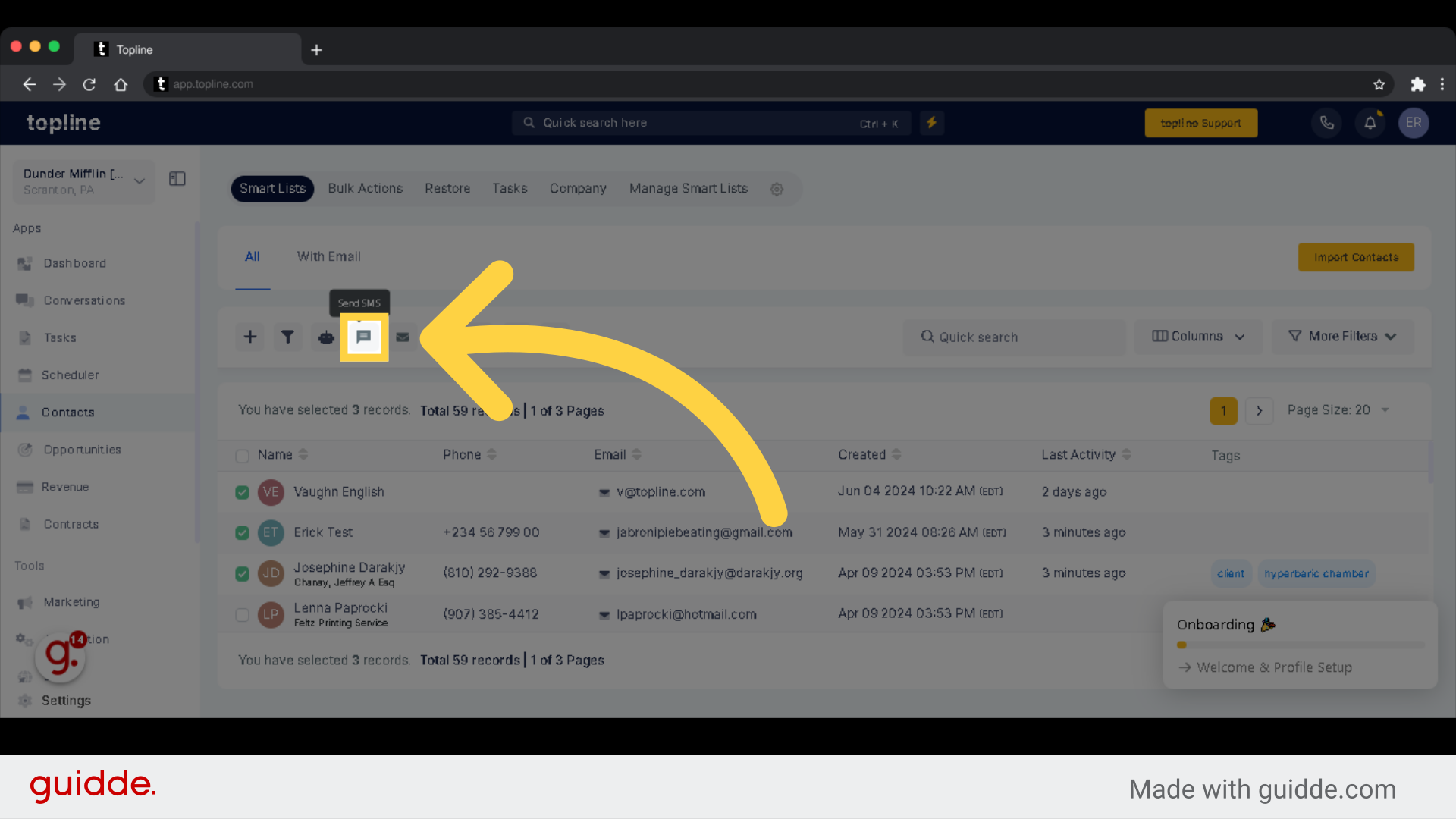This screenshot has width=1456, height=819.
Task: Click the Topline Support button icon
Action: pyautogui.click(x=1201, y=122)
